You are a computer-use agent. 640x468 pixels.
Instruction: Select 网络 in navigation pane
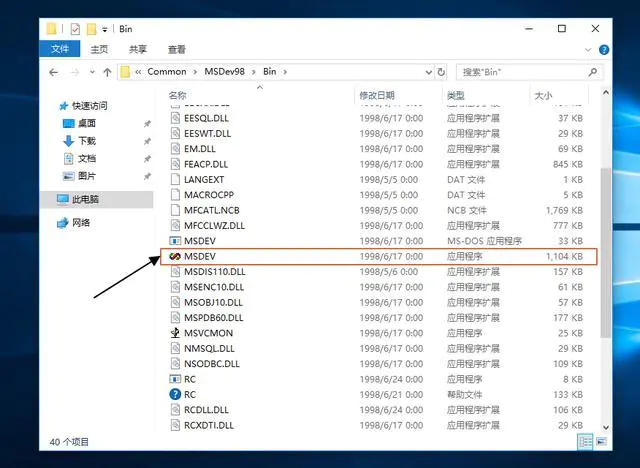[81, 222]
